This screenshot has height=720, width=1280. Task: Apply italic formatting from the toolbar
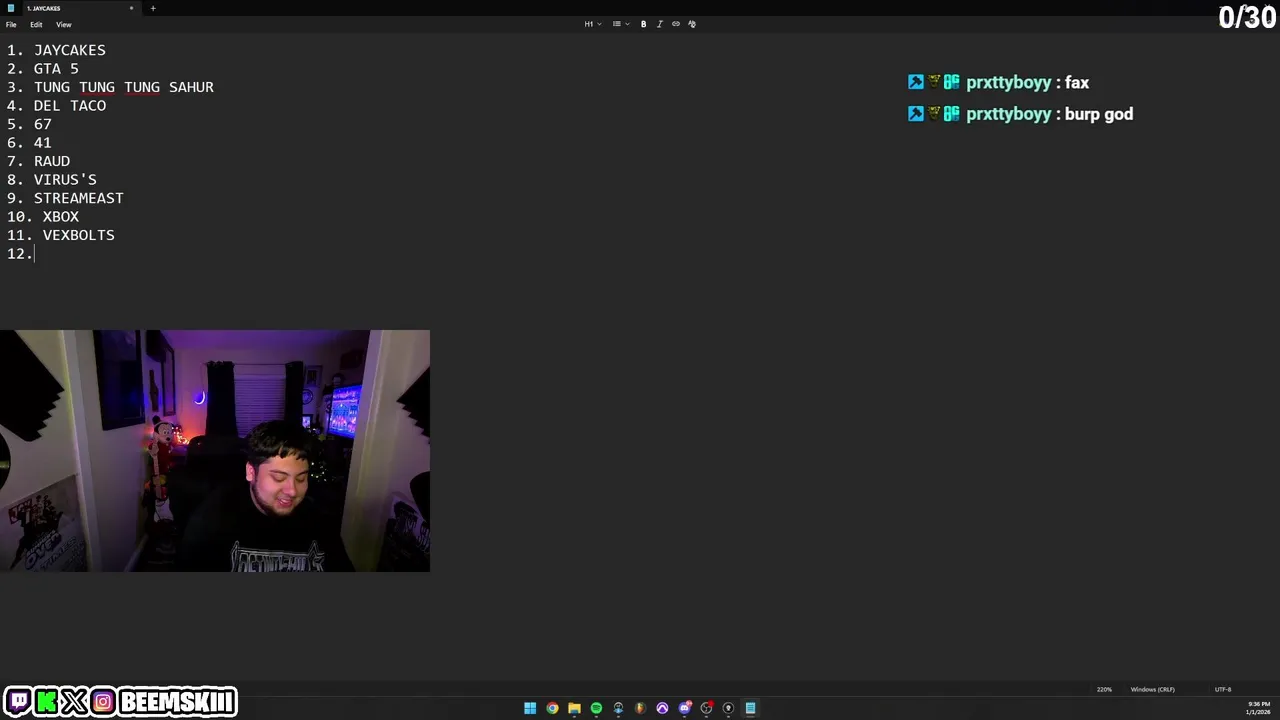click(x=659, y=24)
